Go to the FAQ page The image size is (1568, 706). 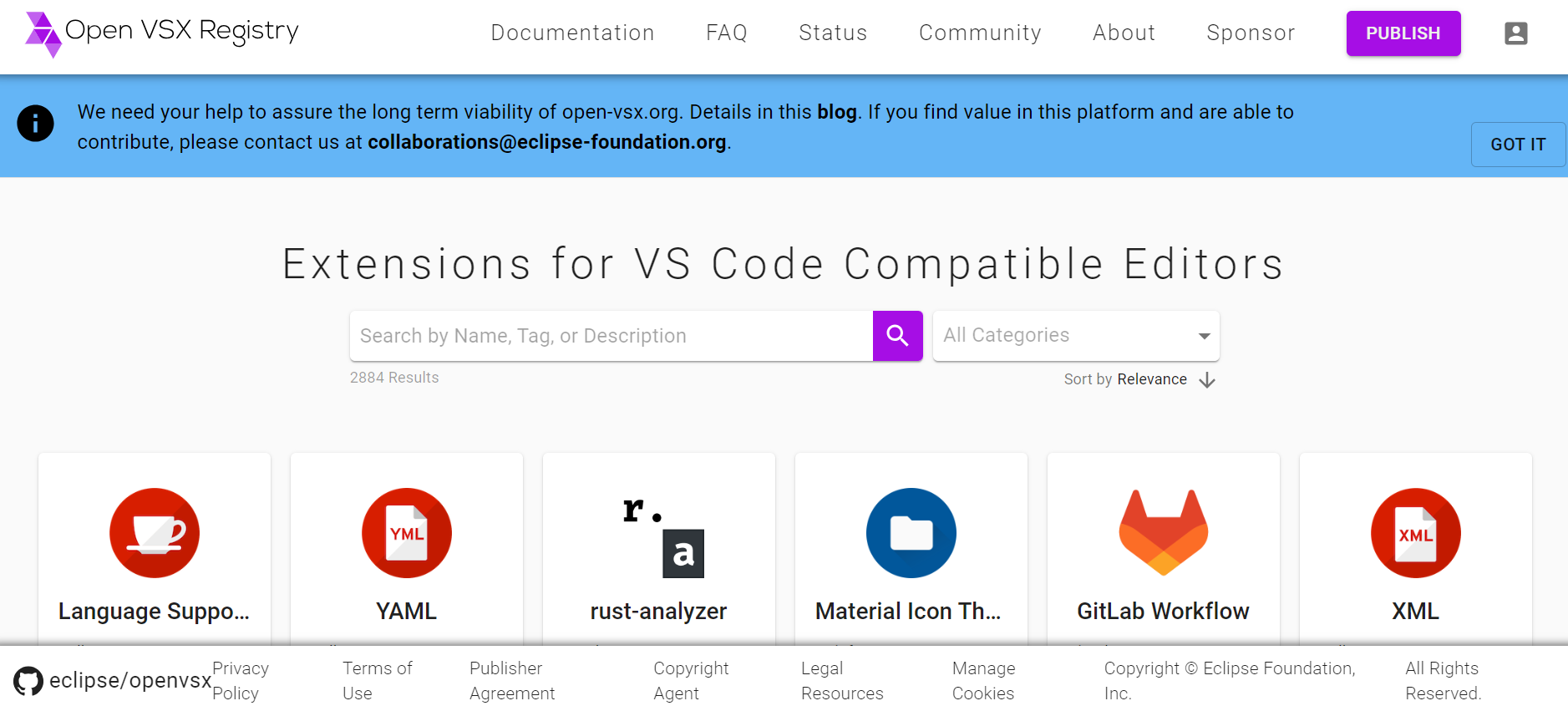point(726,33)
